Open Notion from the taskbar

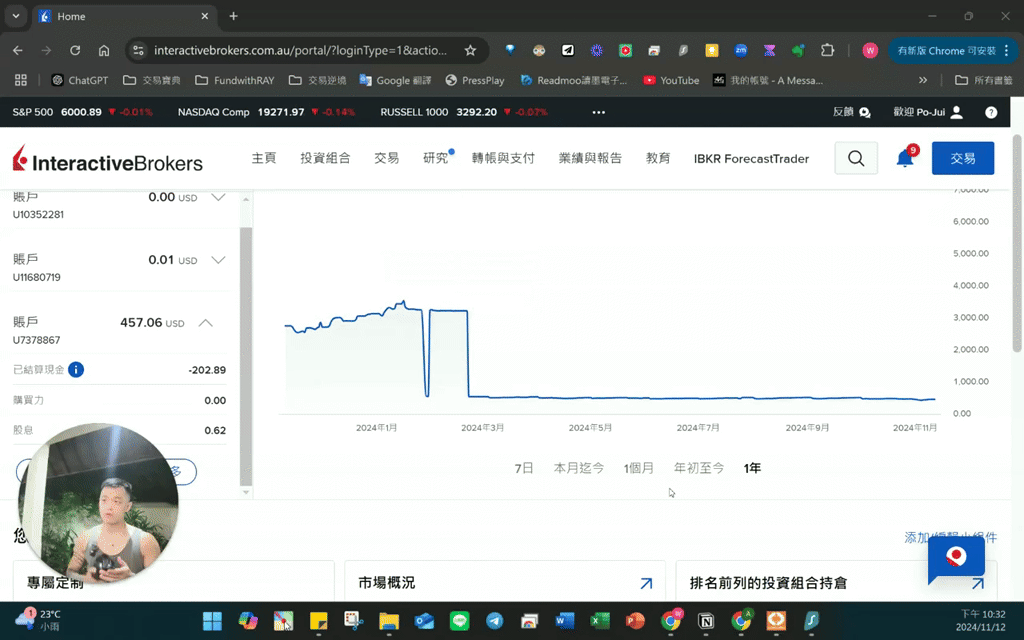click(x=706, y=620)
